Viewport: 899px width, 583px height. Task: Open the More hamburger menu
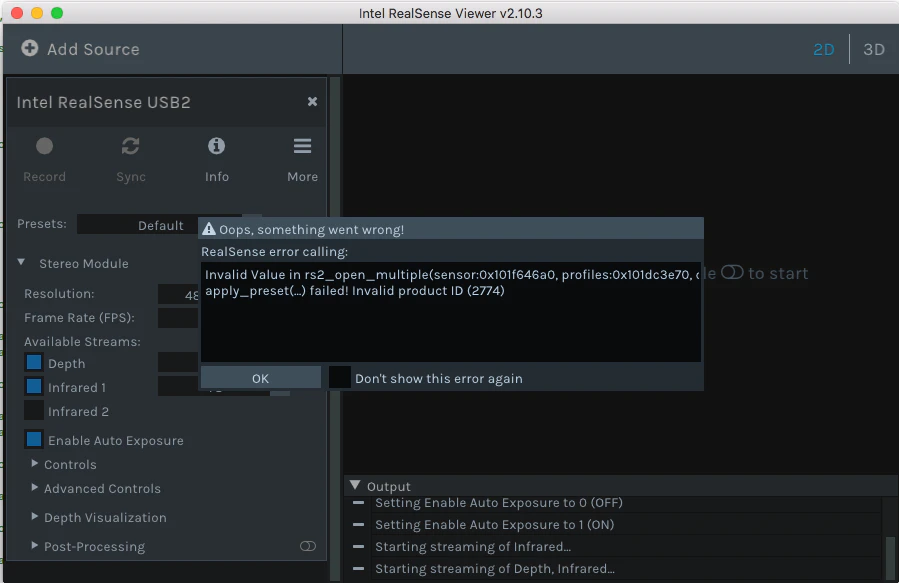(302, 146)
